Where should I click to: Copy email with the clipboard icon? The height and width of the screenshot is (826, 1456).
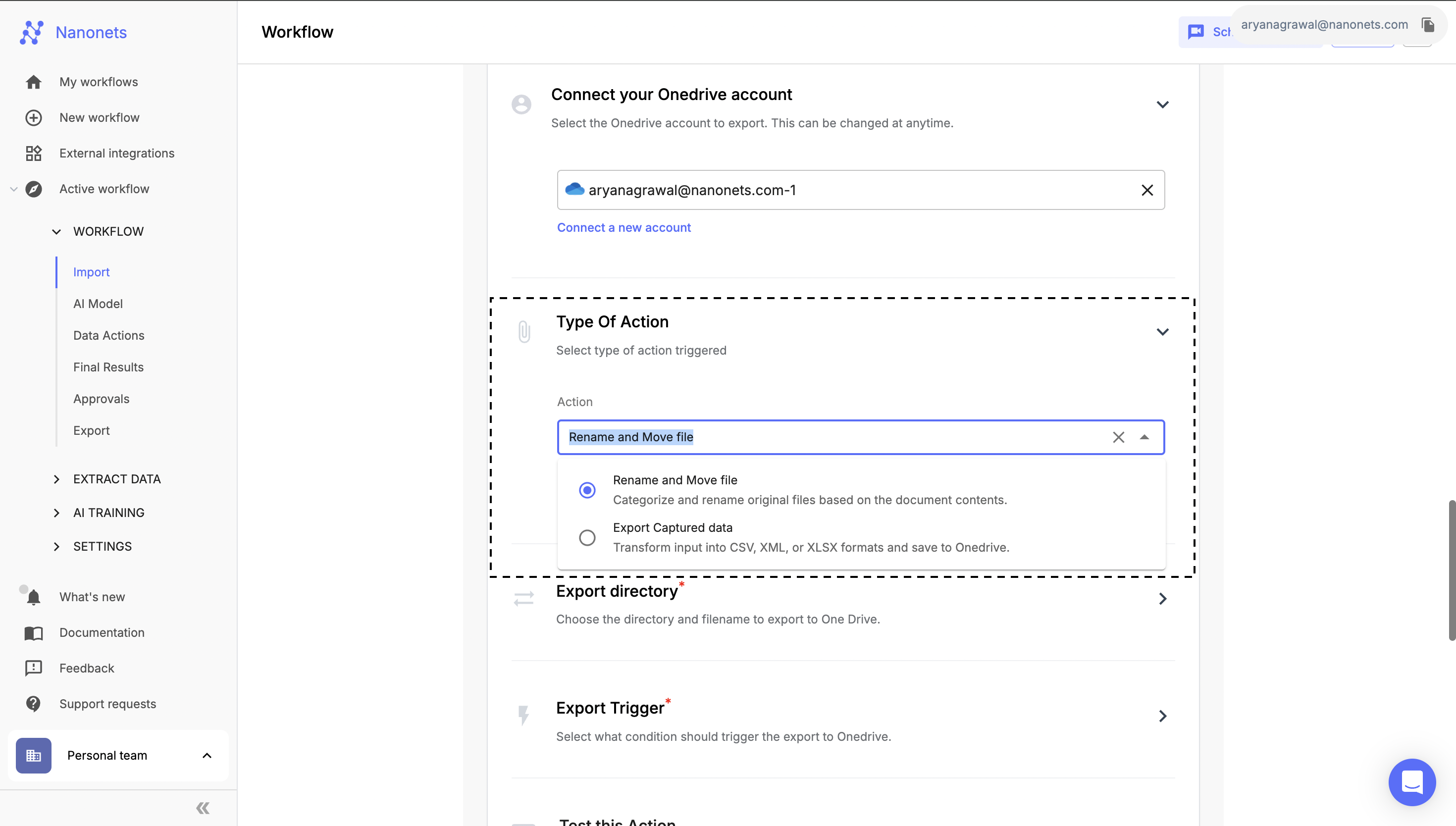(x=1428, y=24)
